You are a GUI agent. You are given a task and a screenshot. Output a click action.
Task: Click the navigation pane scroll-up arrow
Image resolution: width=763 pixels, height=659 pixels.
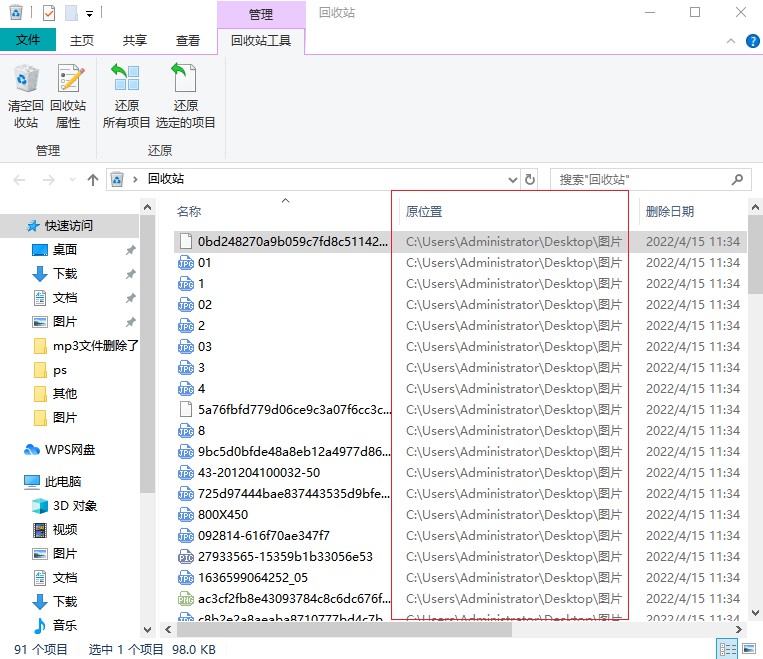point(147,207)
